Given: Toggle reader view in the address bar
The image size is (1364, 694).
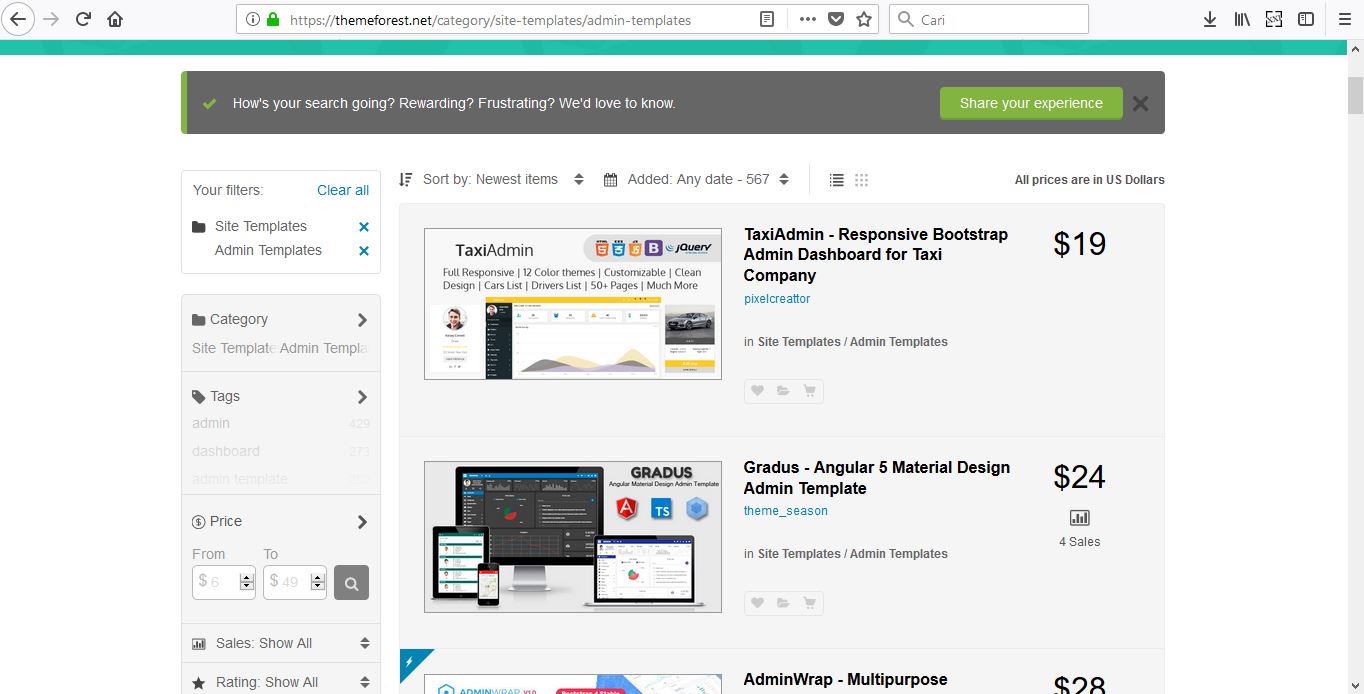Looking at the screenshot, I should click(767, 19).
